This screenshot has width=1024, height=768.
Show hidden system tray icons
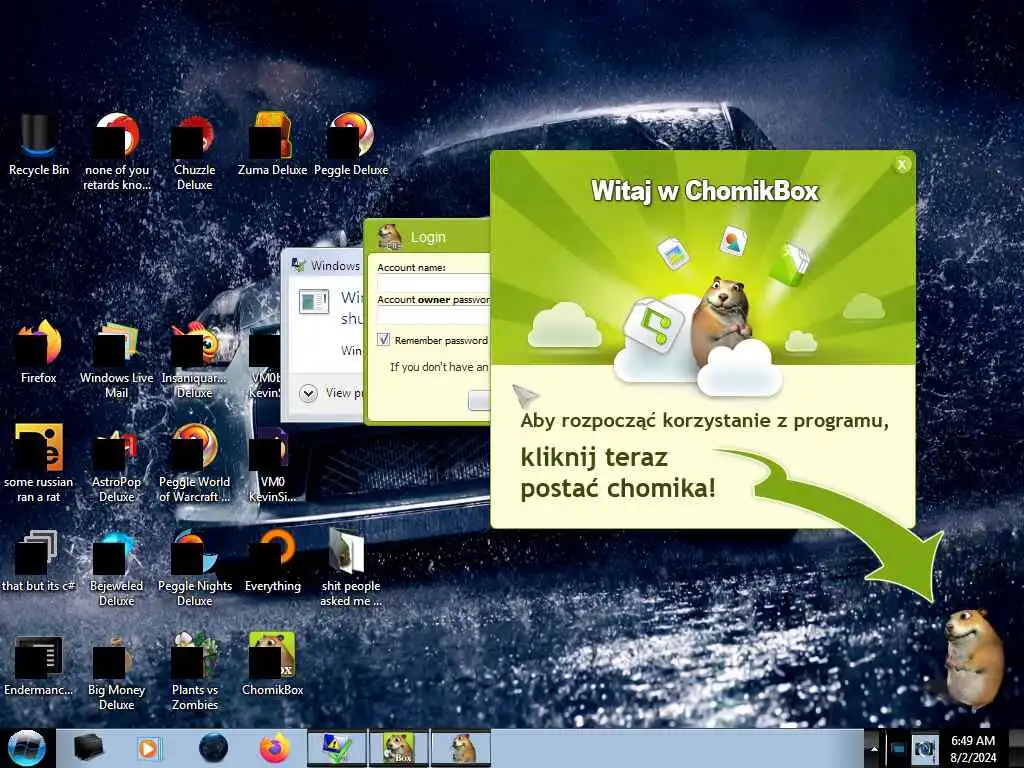[x=874, y=748]
